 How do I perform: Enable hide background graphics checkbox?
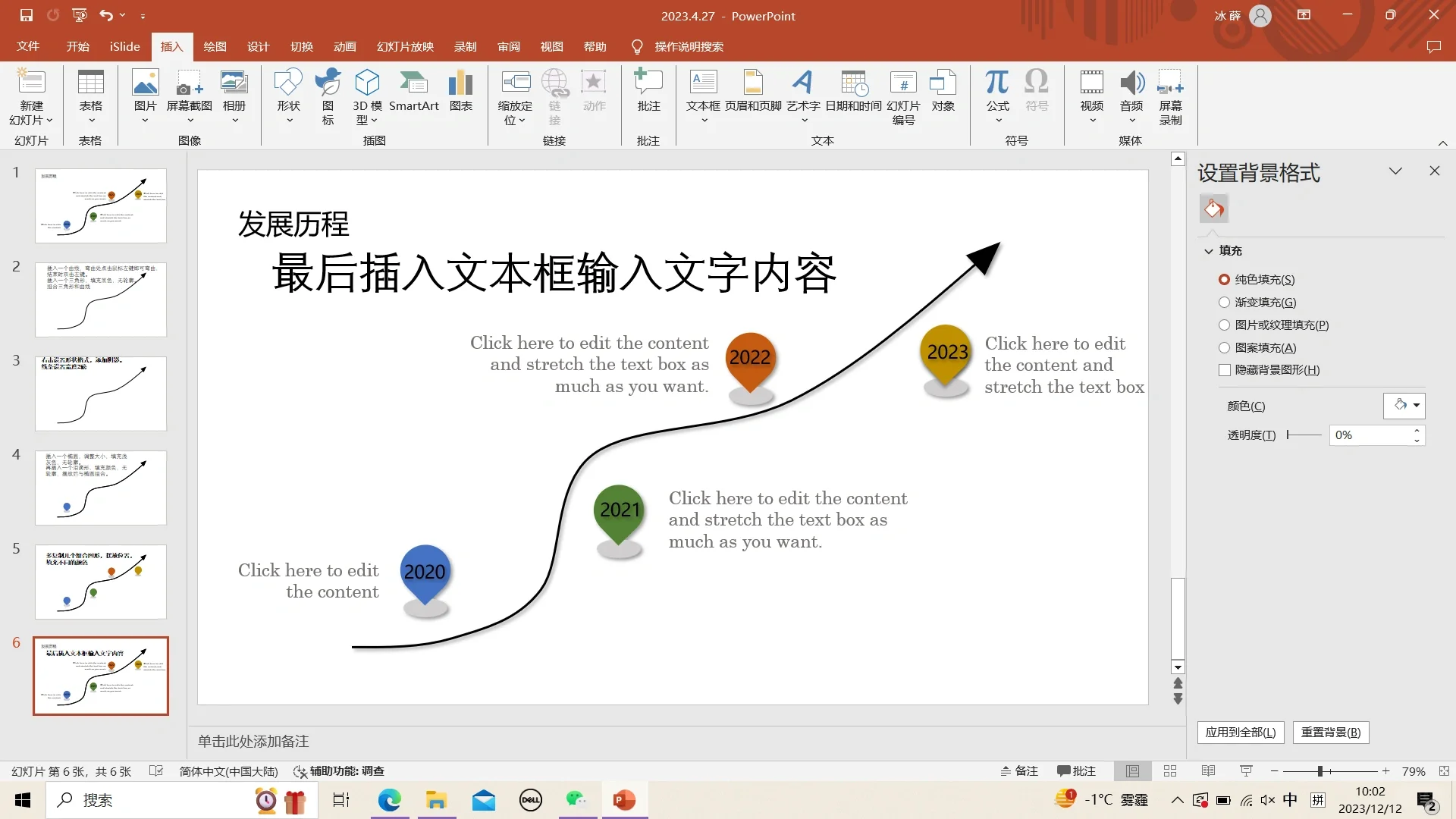coord(1224,370)
